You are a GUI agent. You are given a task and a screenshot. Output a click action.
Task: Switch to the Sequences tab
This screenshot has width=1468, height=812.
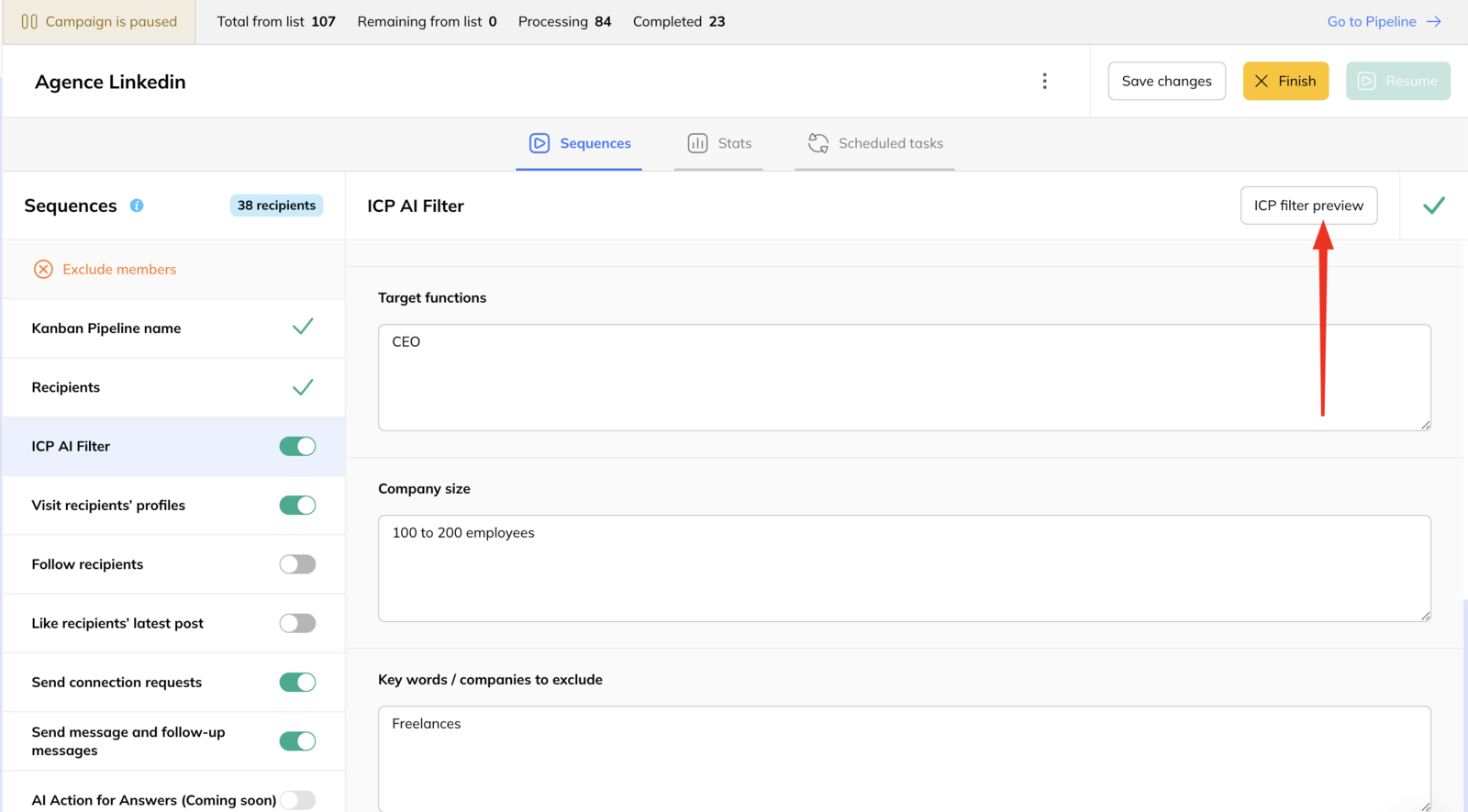(579, 143)
